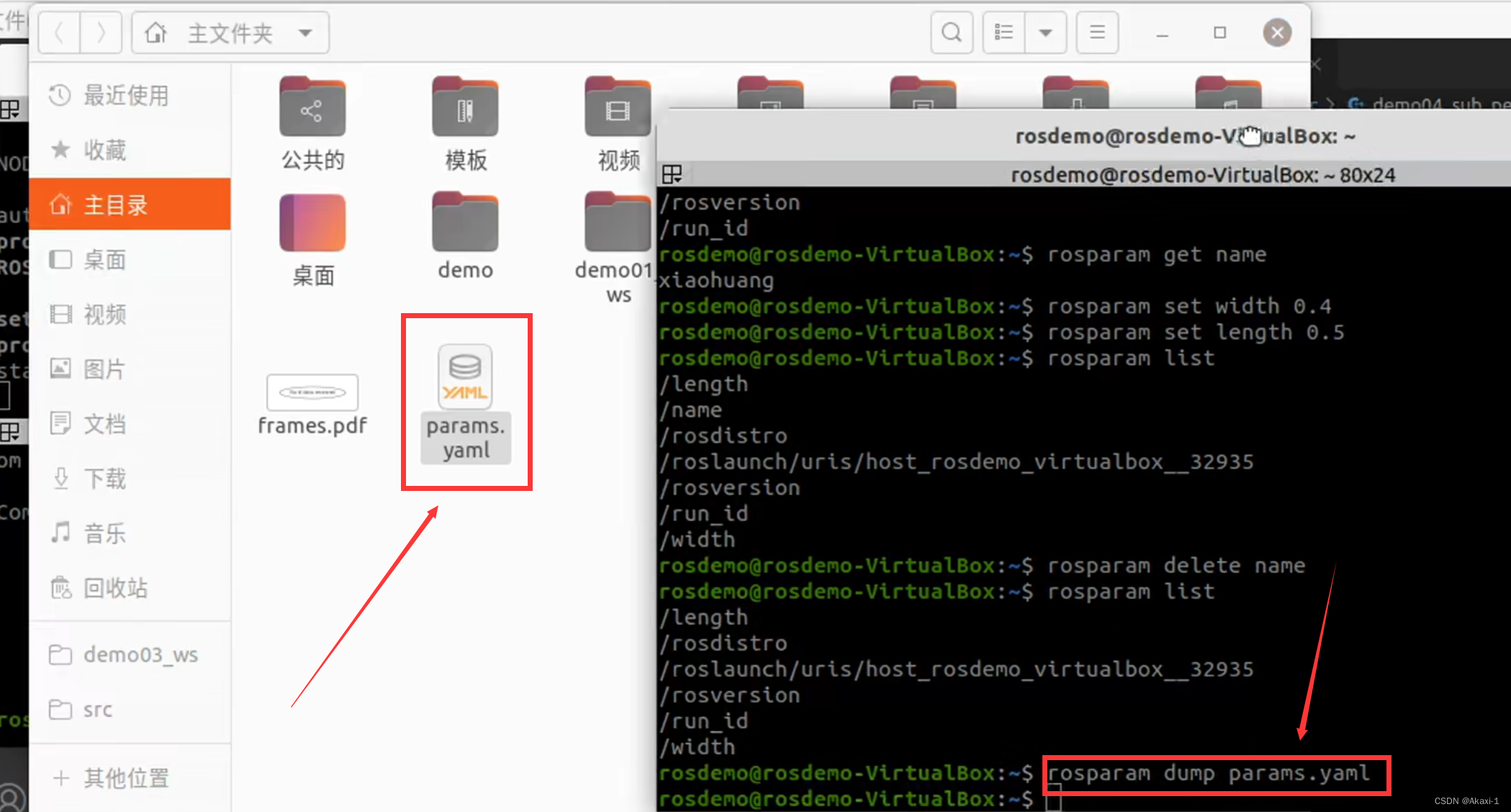1511x812 pixels.
Task: Toggle list view in file manager
Action: click(x=1003, y=32)
